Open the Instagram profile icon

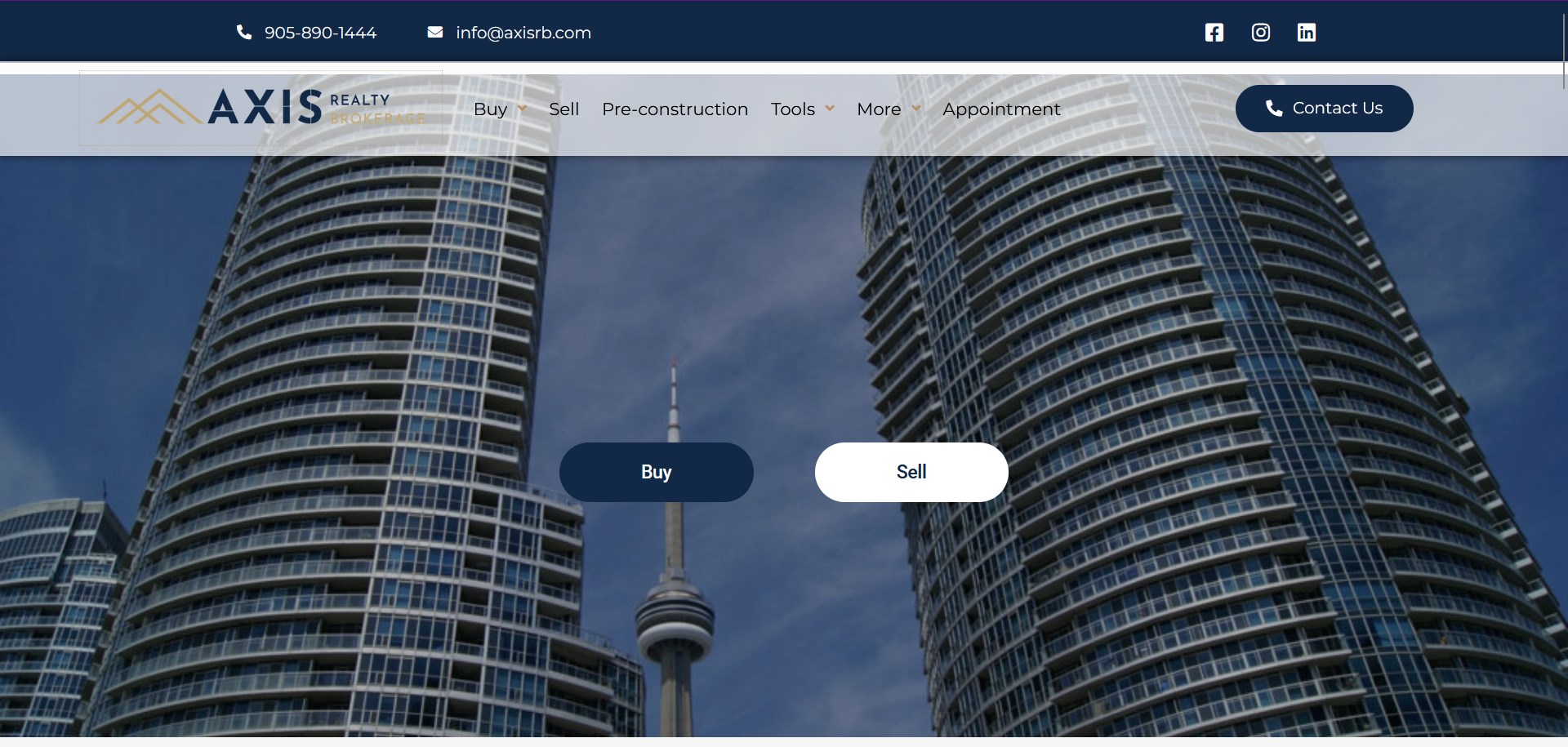[x=1261, y=33]
